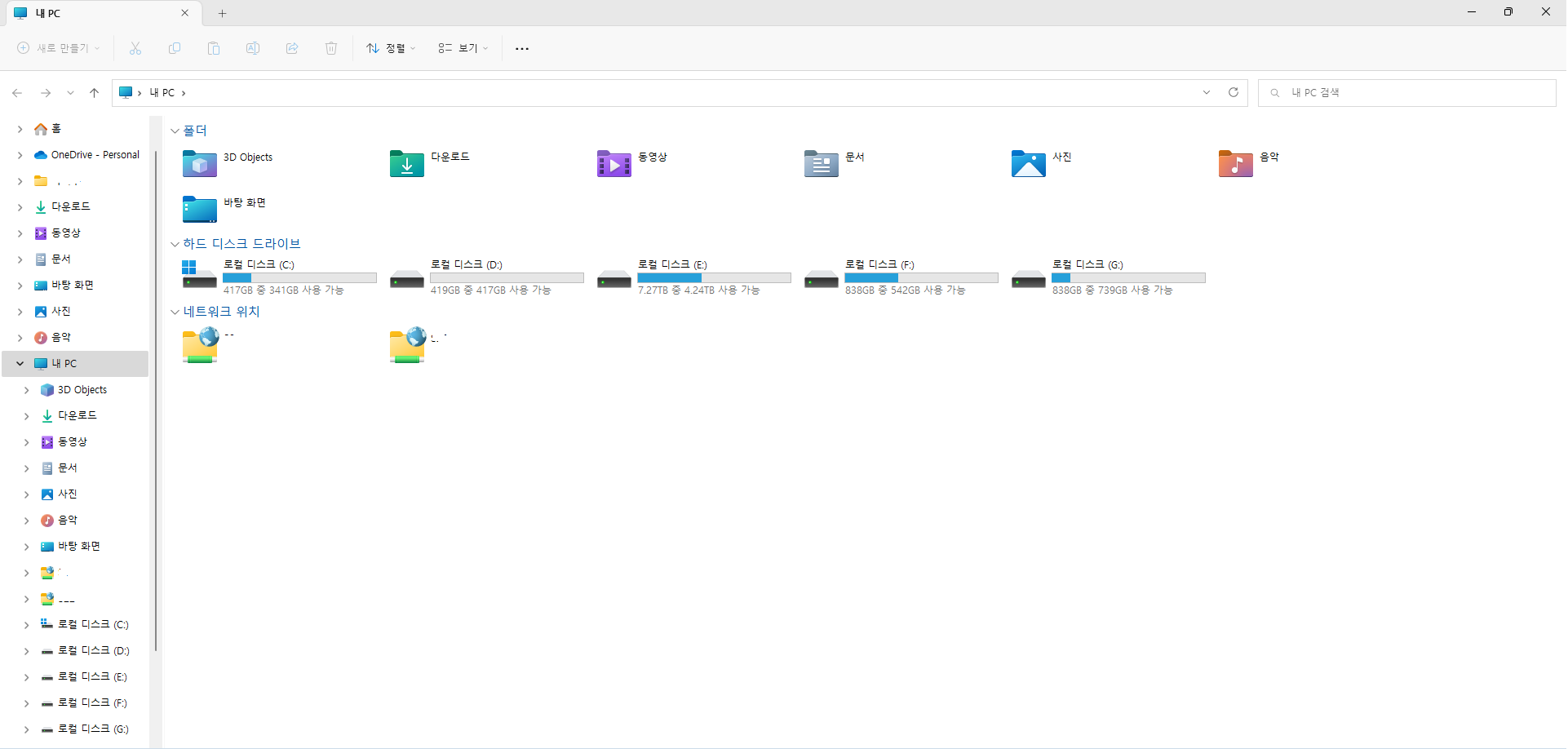
Task: Click the Share icon in toolbar
Action: (292, 48)
